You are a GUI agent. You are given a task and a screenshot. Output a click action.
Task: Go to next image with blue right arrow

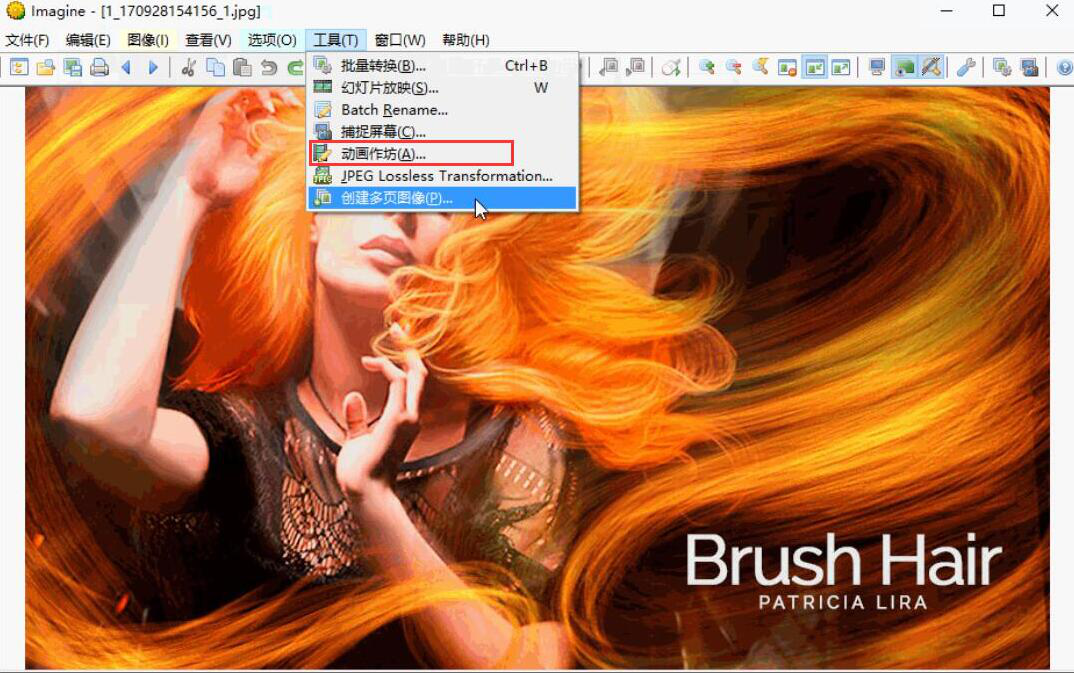[153, 67]
